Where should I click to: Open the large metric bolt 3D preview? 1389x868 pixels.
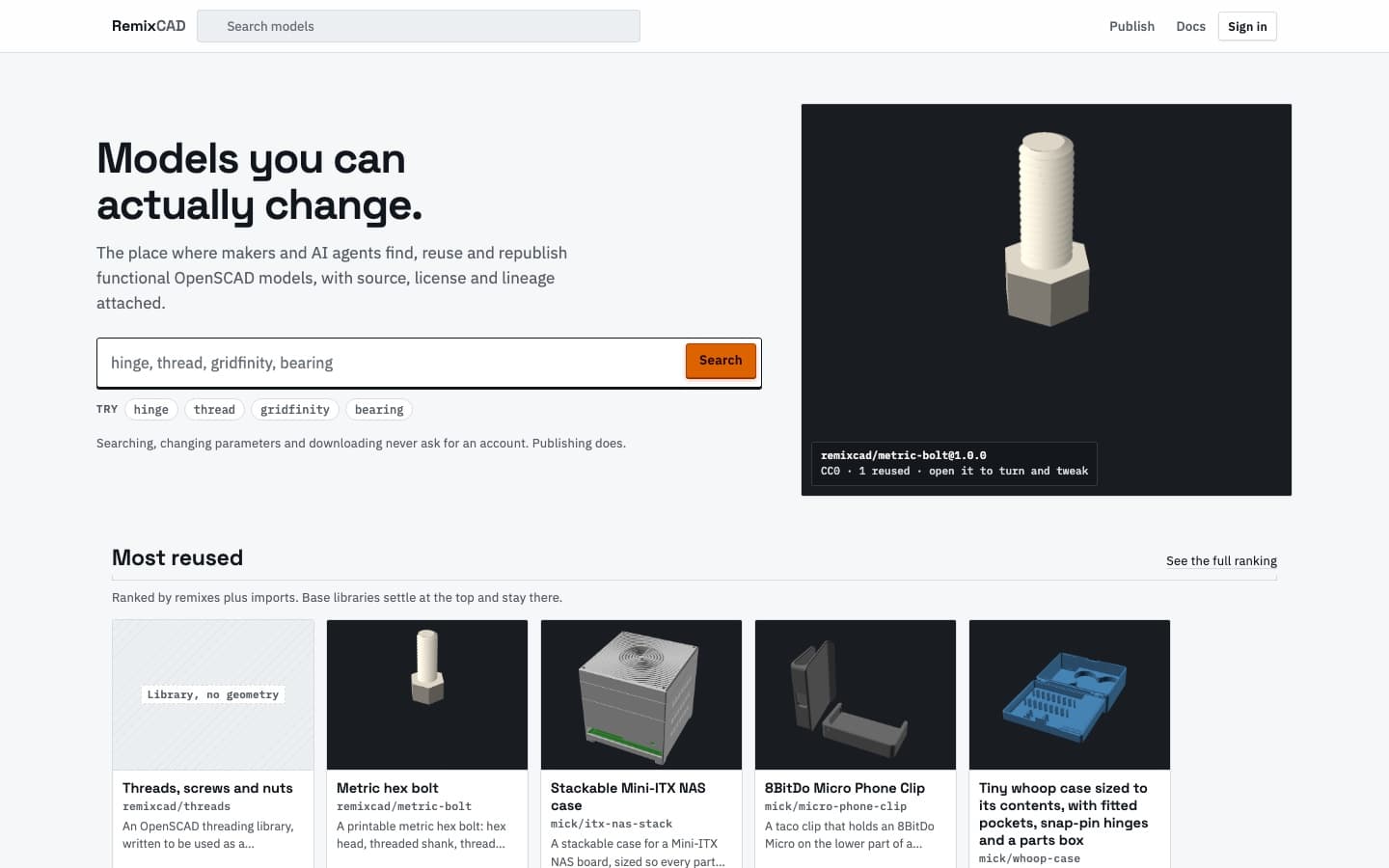(x=1047, y=300)
